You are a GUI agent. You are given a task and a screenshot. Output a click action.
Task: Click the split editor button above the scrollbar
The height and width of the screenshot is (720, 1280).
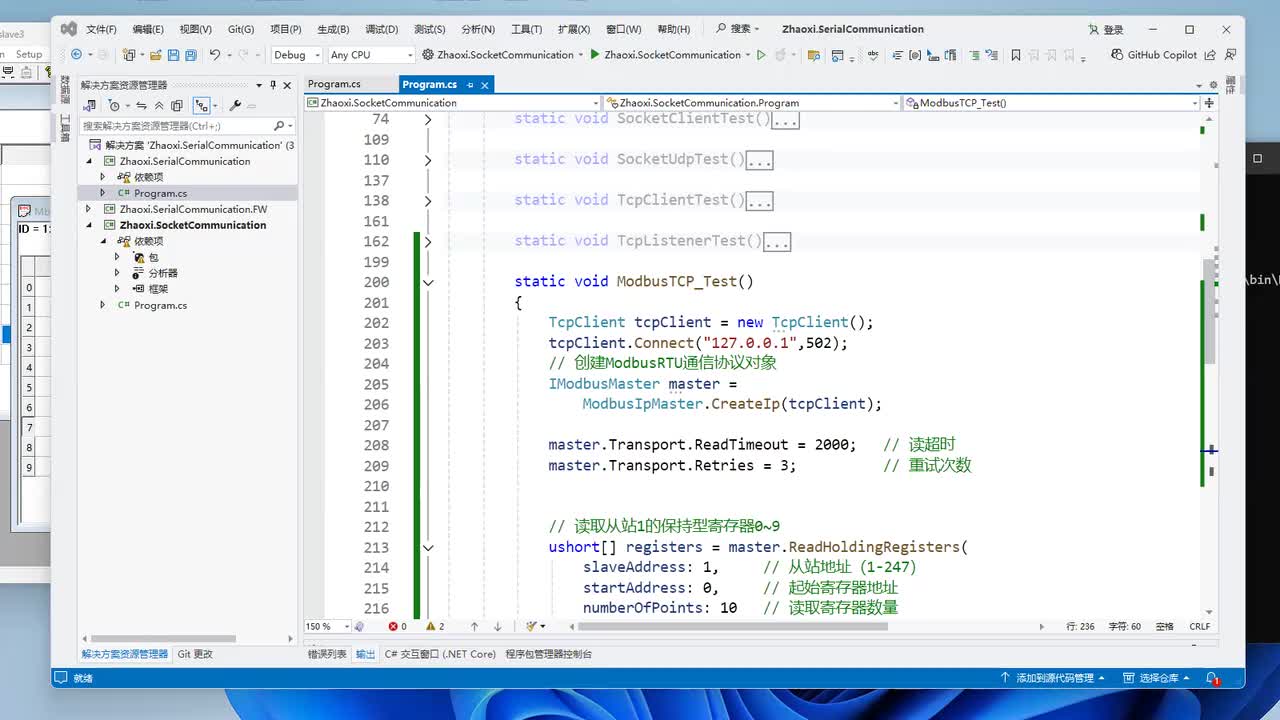1210,102
